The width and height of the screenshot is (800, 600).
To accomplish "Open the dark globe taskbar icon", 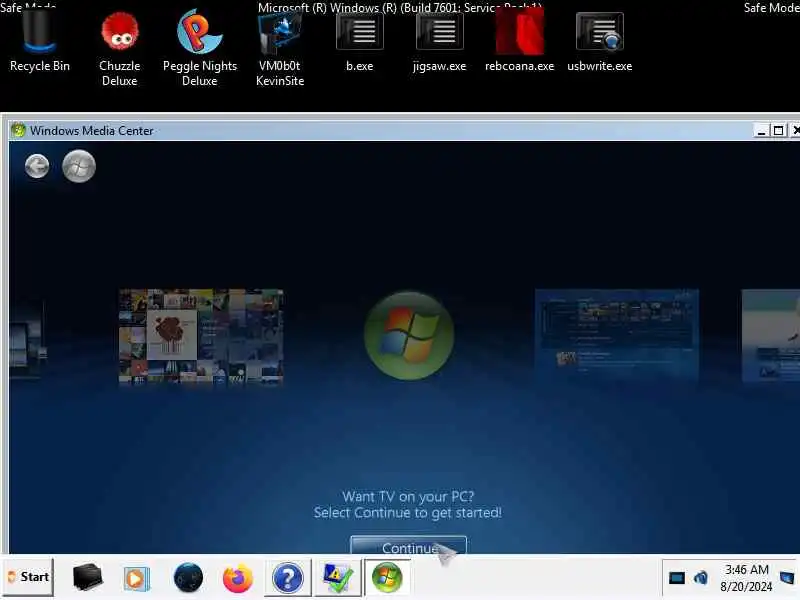I will click(x=188, y=578).
